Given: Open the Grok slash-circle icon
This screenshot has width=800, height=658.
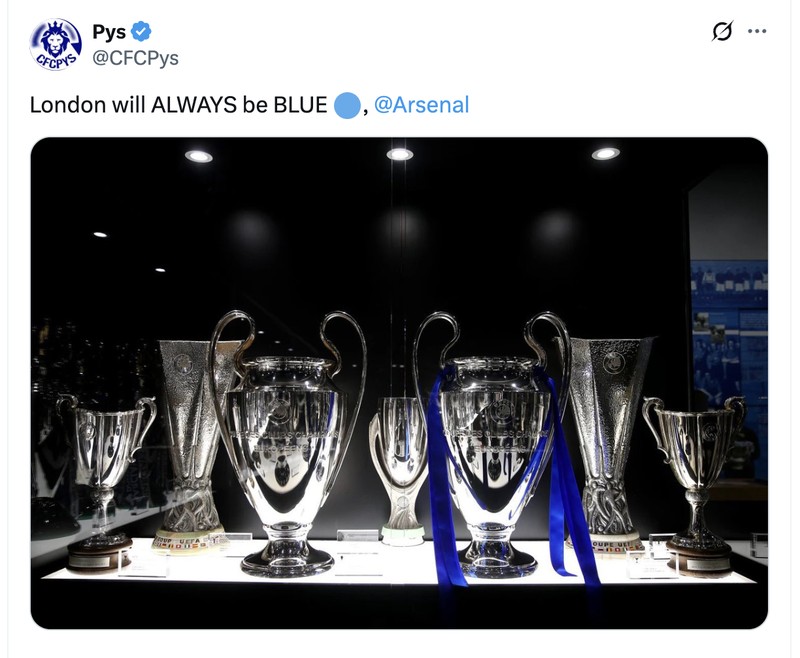Looking at the screenshot, I should tap(722, 31).
